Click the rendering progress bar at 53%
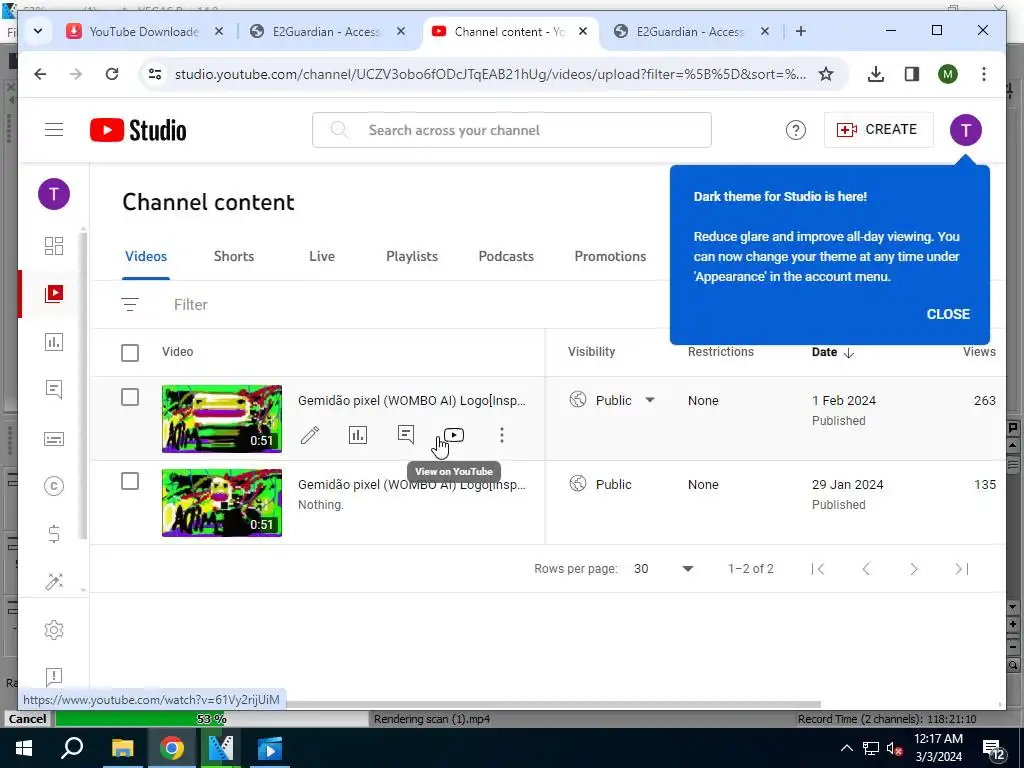The height and width of the screenshot is (768, 1024). tap(211, 718)
